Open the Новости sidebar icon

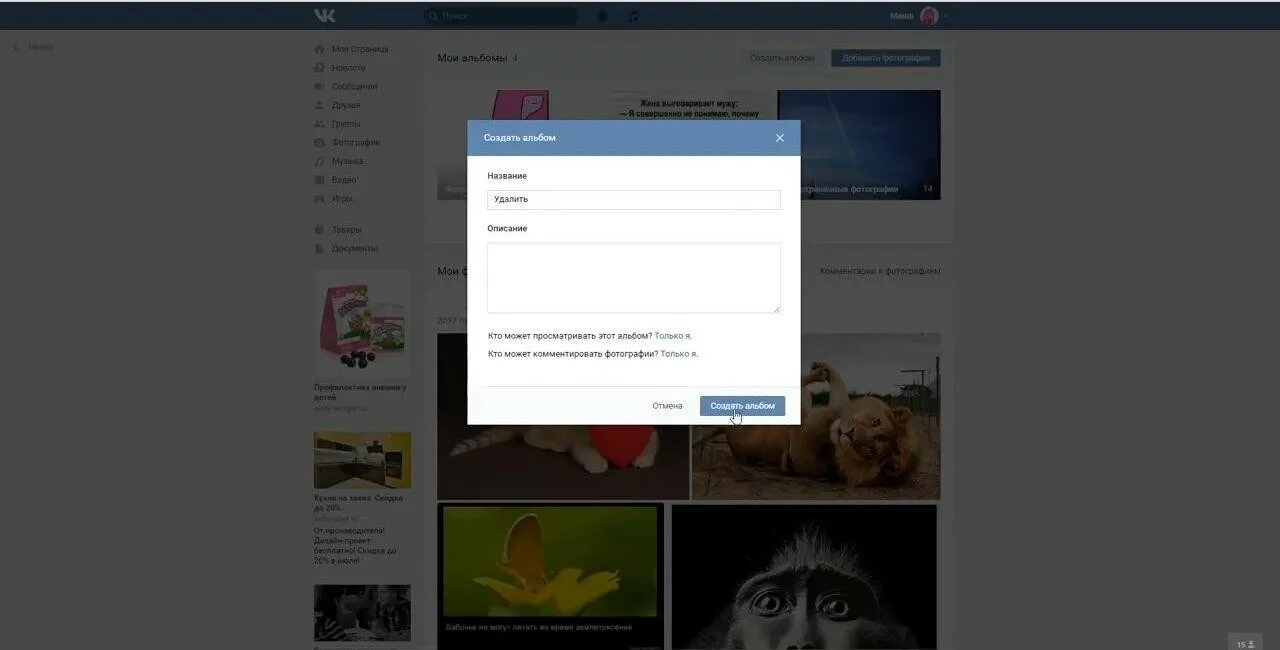320,68
